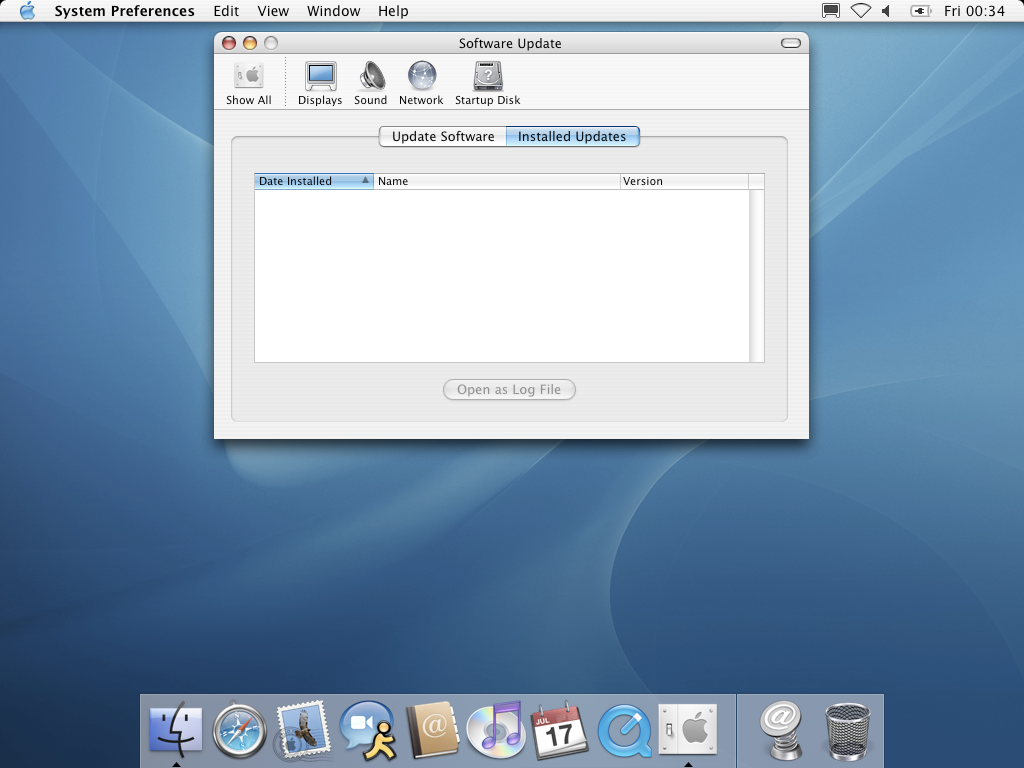
Task: Open the Sound preference pane
Action: pyautogui.click(x=371, y=84)
